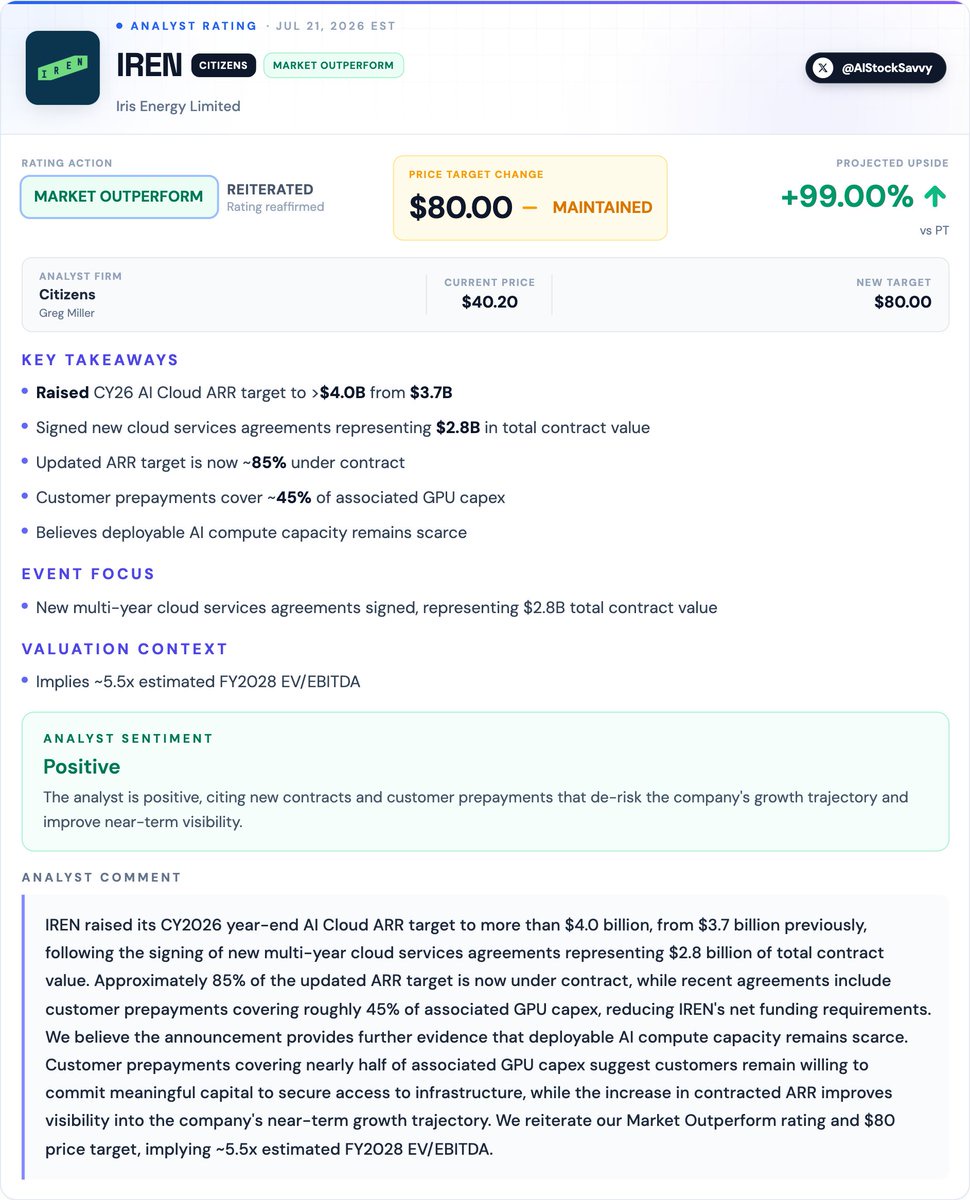Click the bullet beside Customer prepayments takeaway

coord(26,498)
